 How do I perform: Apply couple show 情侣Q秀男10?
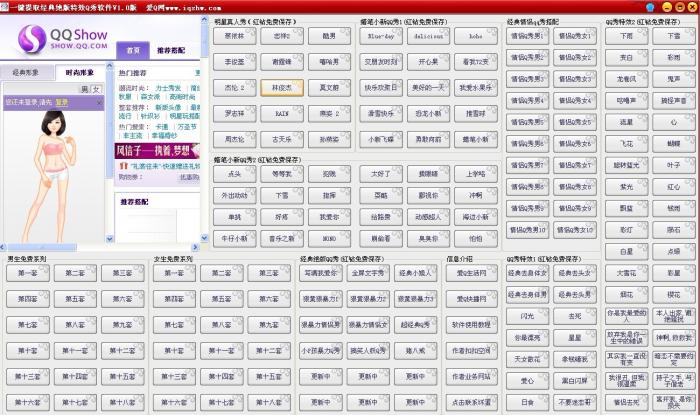(527, 230)
